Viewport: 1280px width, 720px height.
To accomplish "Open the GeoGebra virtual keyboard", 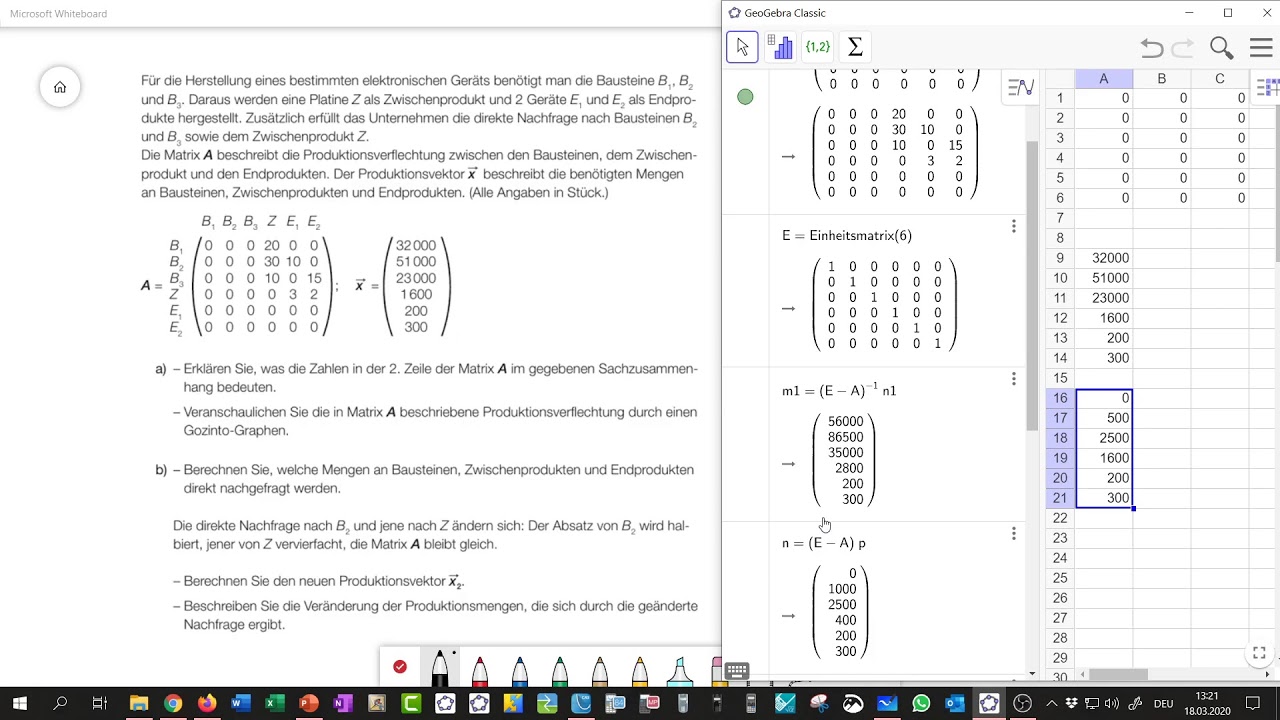I will (737, 671).
